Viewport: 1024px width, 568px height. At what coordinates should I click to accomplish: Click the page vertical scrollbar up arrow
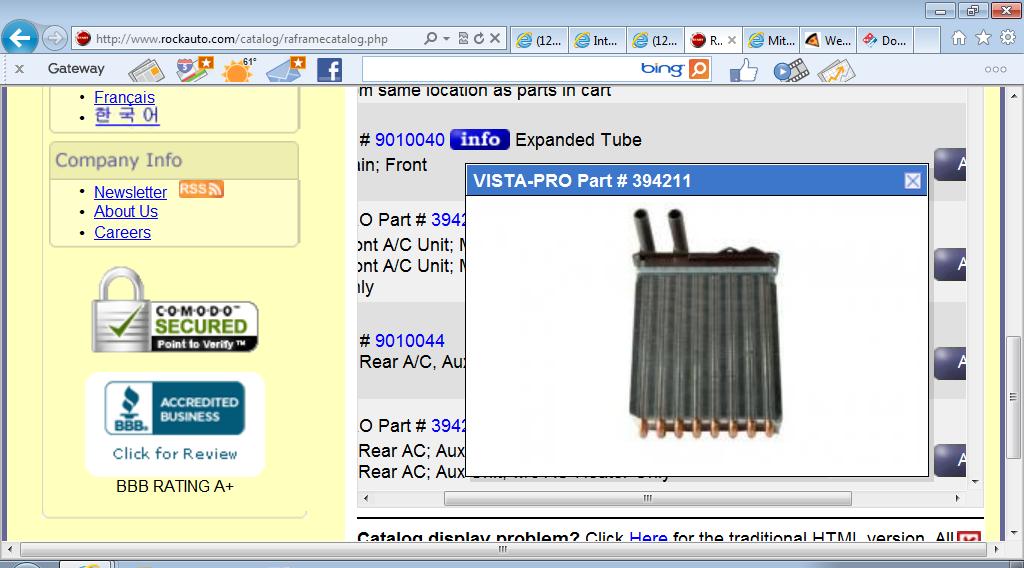pyautogui.click(x=1014, y=96)
